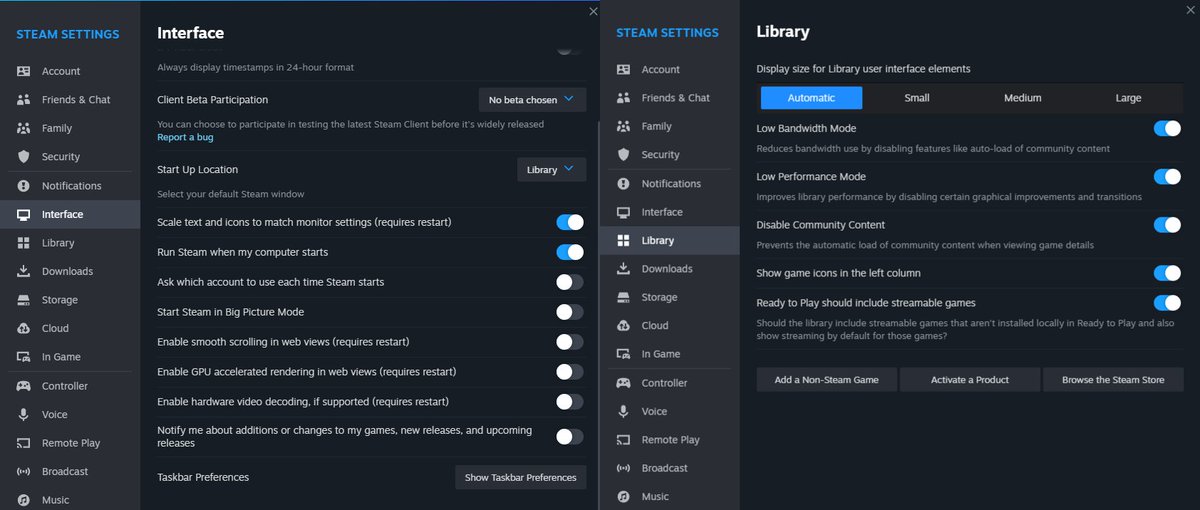Click Family icon in right settings window

coord(624,126)
